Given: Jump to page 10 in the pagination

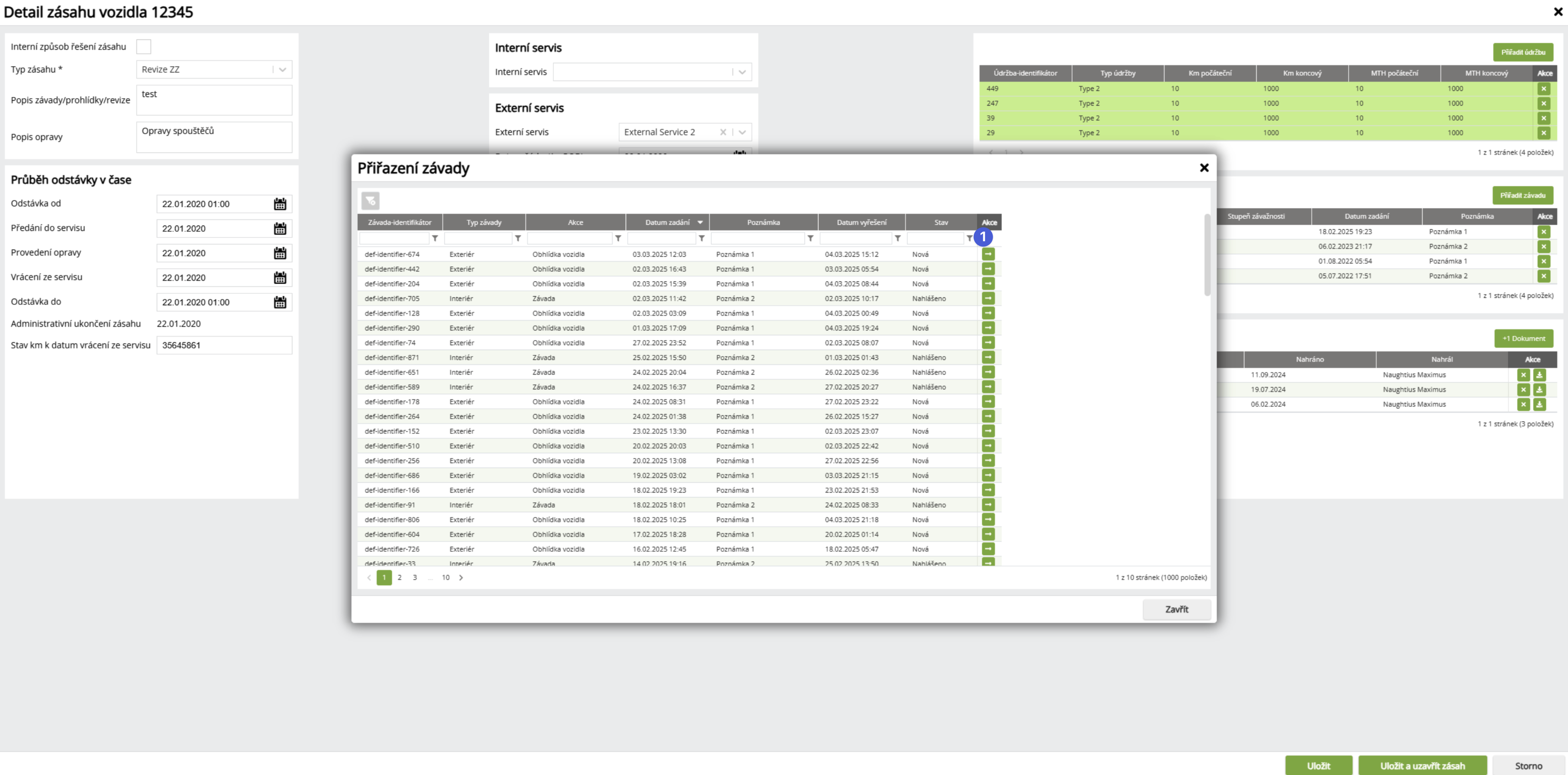Looking at the screenshot, I should [x=446, y=578].
